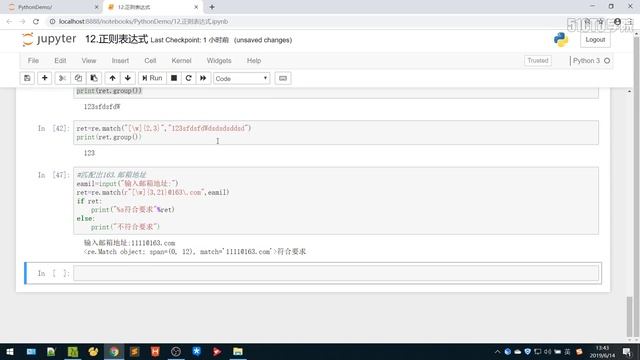Open the Cell menu

pos(150,60)
